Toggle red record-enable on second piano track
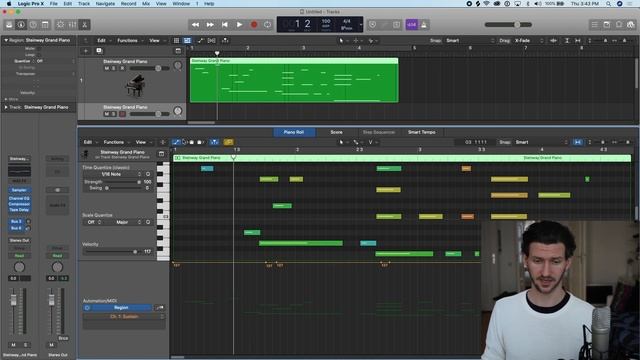 tap(122, 114)
